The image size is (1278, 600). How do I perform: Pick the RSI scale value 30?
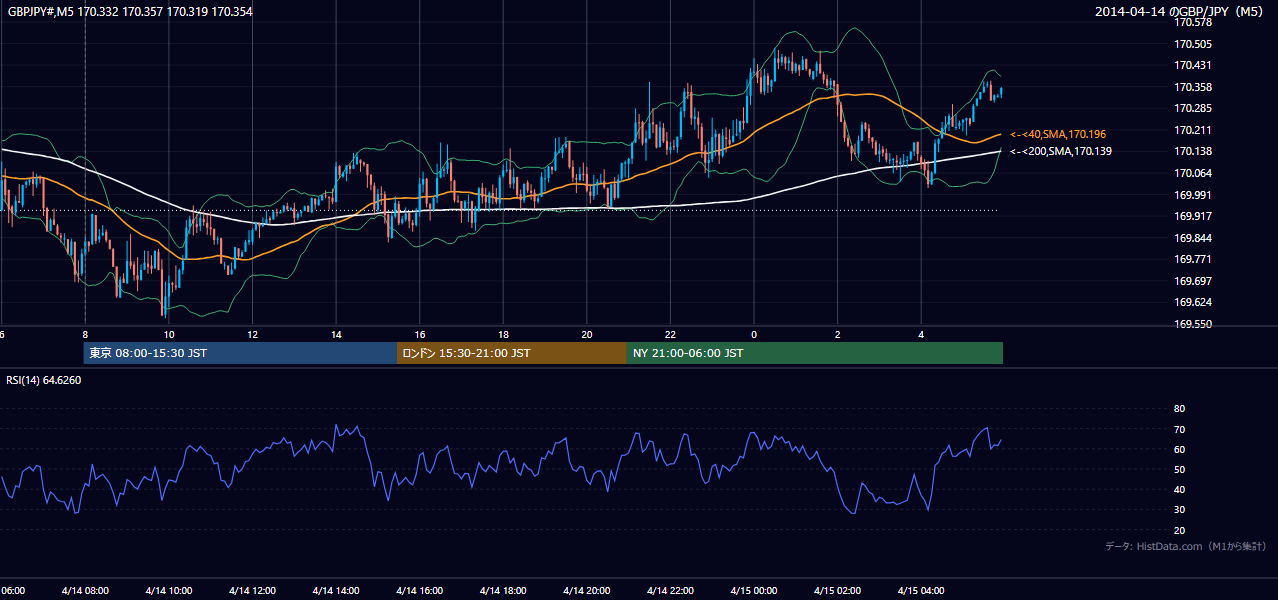(1179, 510)
